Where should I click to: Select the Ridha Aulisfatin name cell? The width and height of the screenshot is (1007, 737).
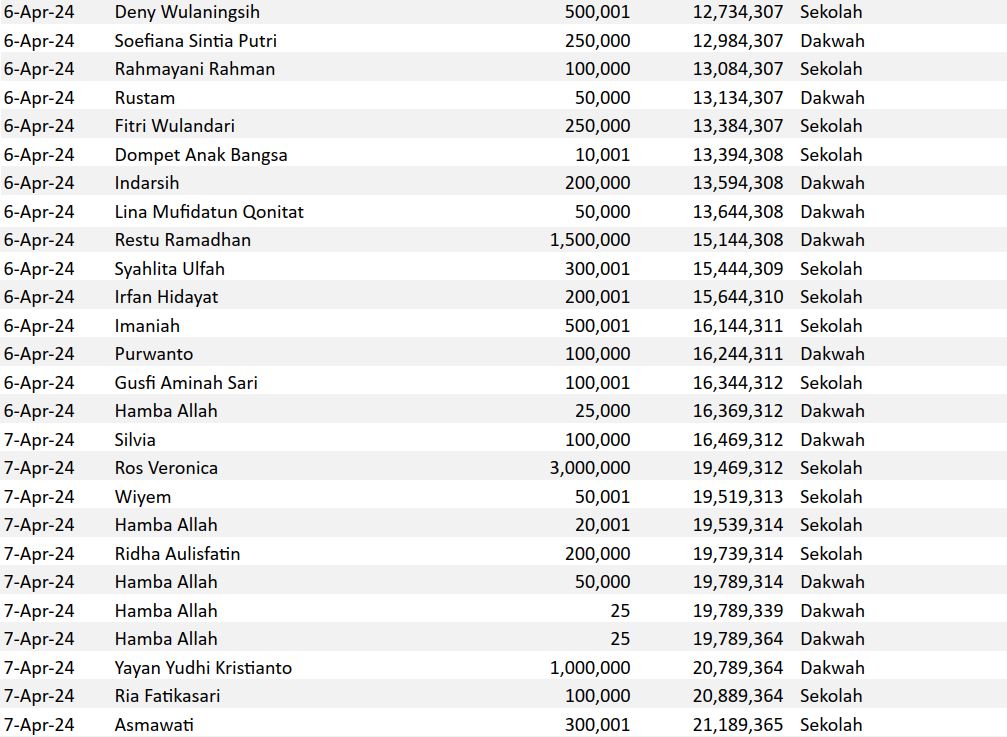click(177, 554)
